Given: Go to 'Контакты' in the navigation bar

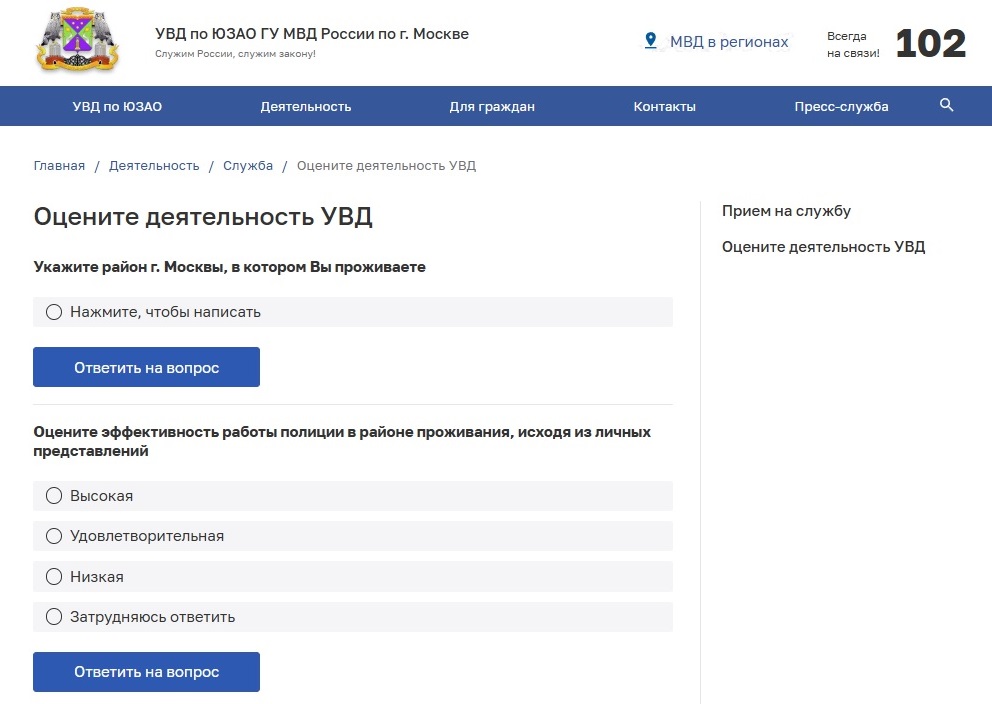Looking at the screenshot, I should [664, 107].
